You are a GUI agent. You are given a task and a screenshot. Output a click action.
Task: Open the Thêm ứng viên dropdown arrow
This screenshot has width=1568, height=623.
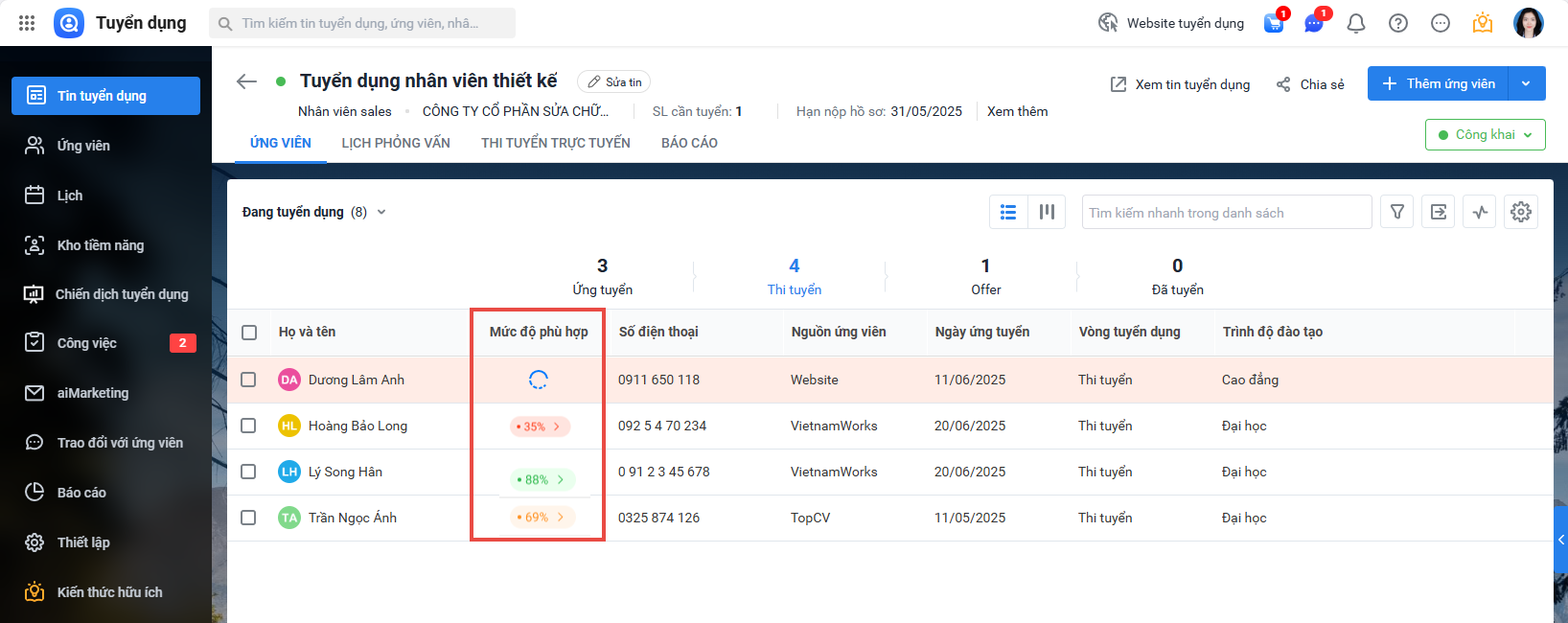coord(1526,83)
